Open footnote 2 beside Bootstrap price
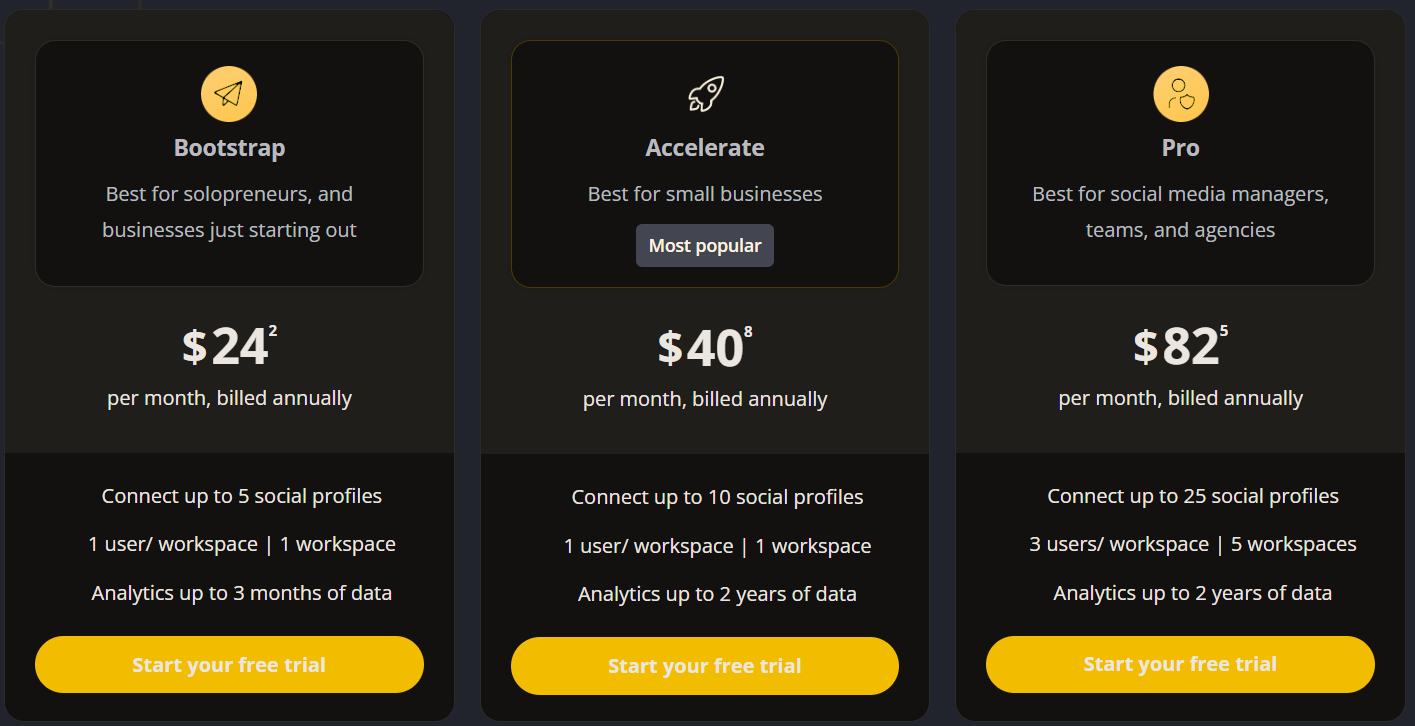1415x726 pixels. [x=273, y=331]
